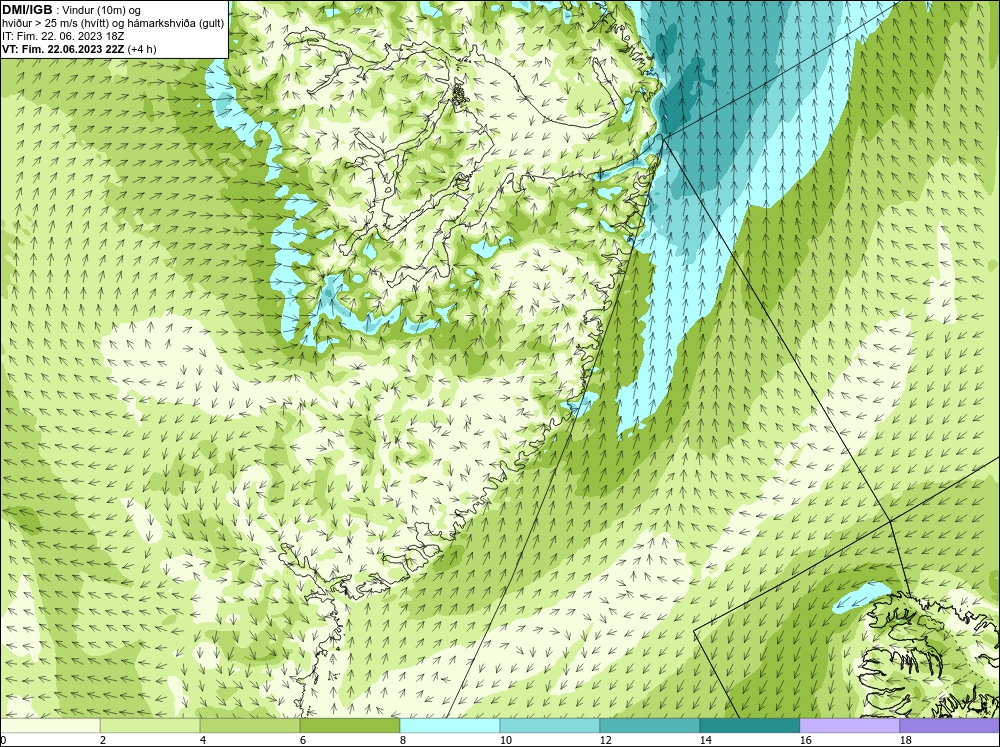Click the 4–6 m/s green legend swatch
This screenshot has width=1000, height=747.
[250, 726]
